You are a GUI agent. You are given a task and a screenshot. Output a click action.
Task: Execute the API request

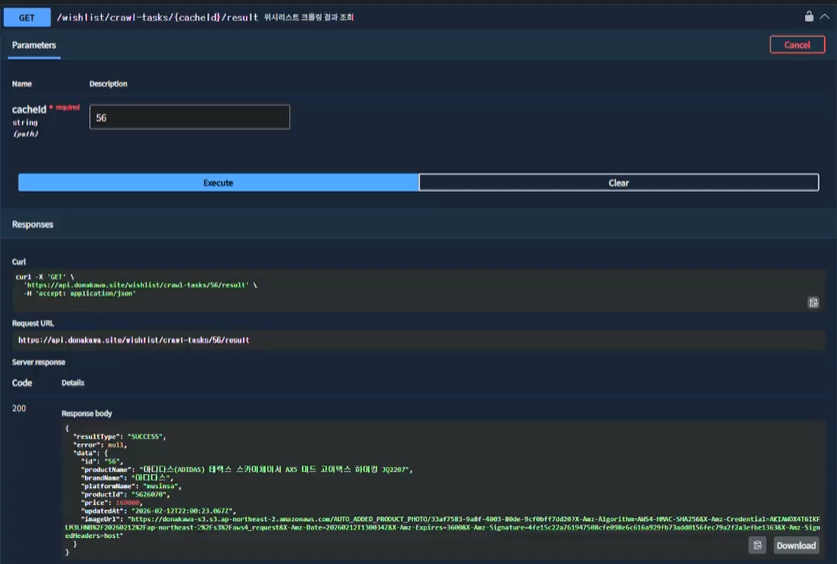pyautogui.click(x=218, y=182)
